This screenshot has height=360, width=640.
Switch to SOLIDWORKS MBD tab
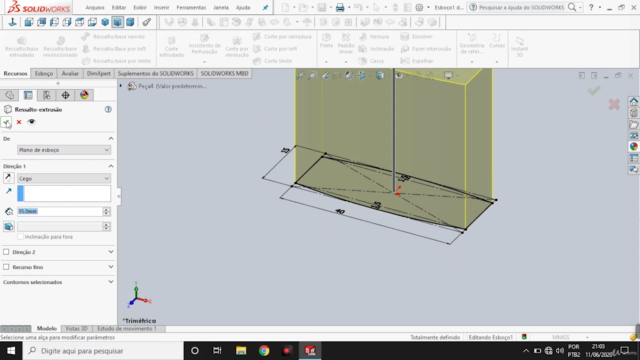point(224,73)
